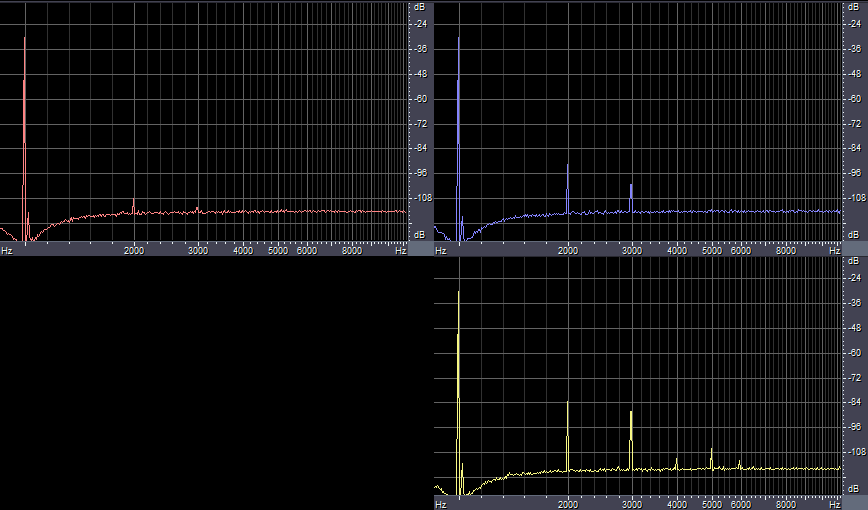The width and height of the screenshot is (868, 510).
Task: Click the yellow graph's 5000 Hz harmonic peak
Action: [x=711, y=459]
